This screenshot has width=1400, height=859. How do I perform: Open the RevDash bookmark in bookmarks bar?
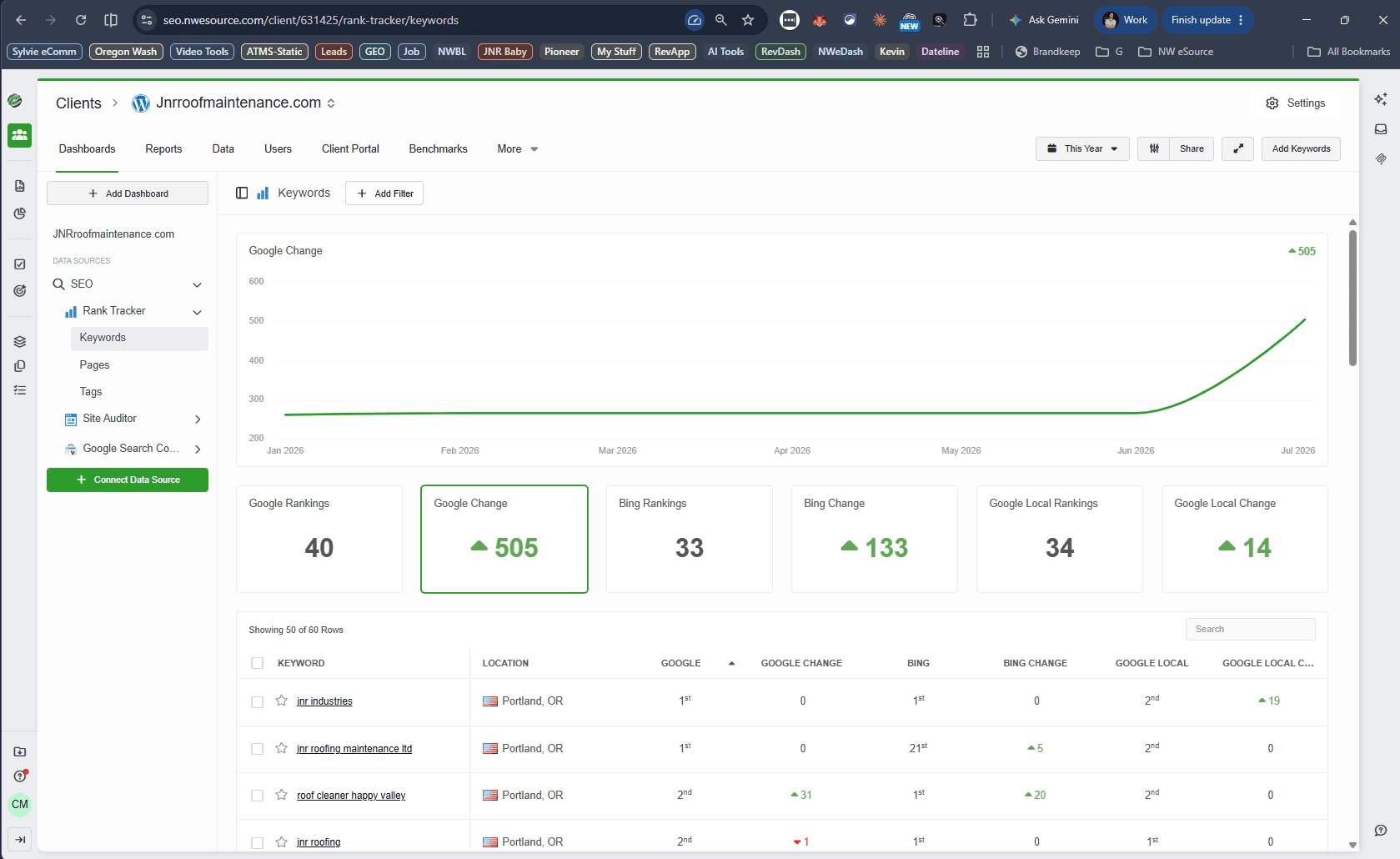(780, 52)
